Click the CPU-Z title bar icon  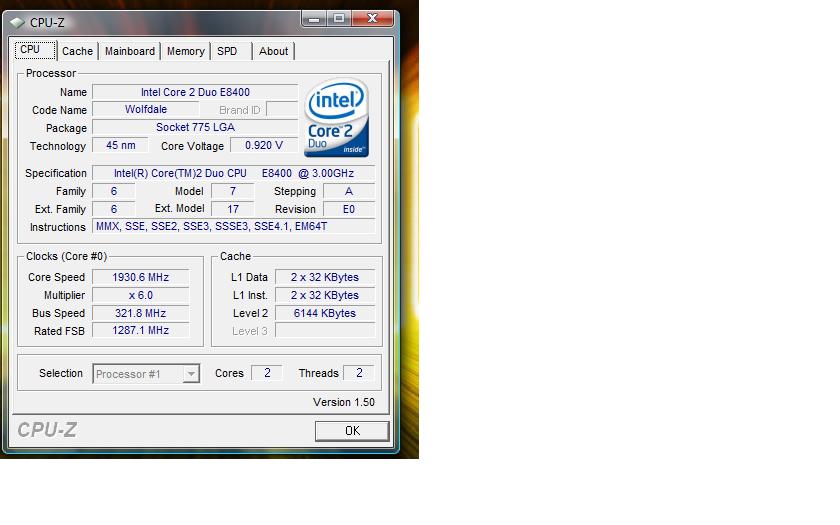17,22
